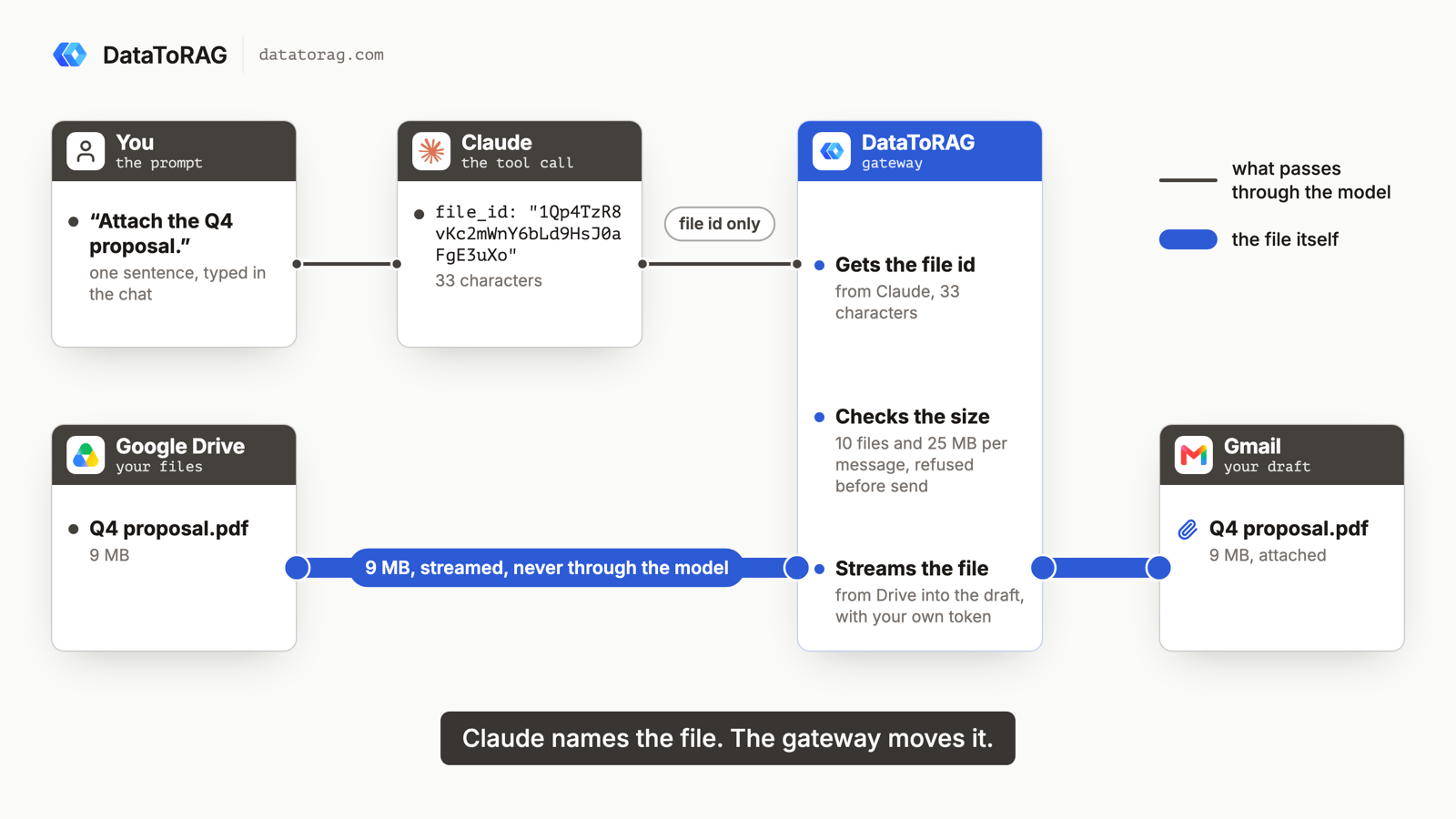Image resolution: width=1456 pixels, height=819 pixels.
Task: Click '10 files and 25 MB per message' text
Action: pyautogui.click(x=921, y=465)
